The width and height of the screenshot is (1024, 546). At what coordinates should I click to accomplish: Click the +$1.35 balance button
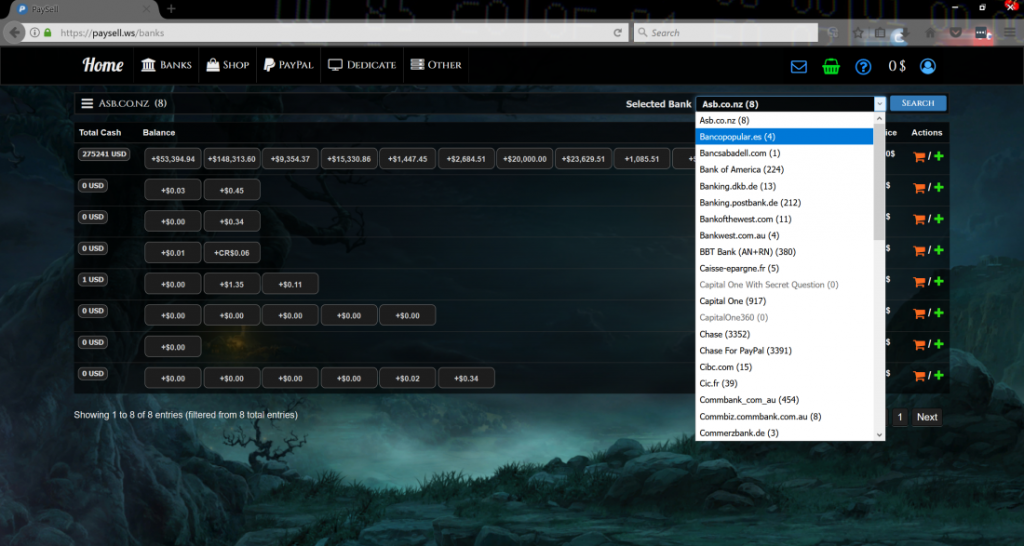pos(232,284)
